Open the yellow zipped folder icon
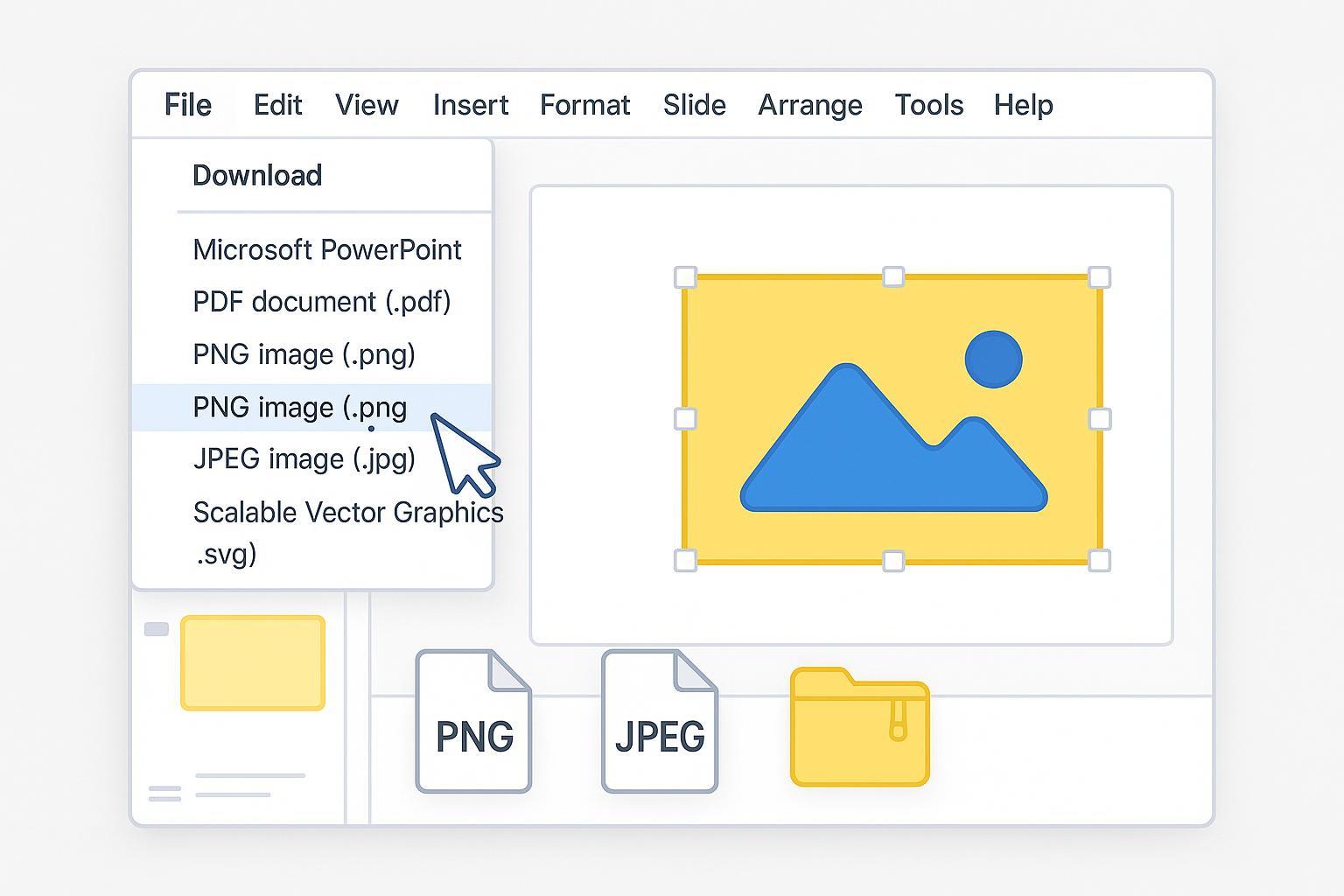 (x=859, y=727)
